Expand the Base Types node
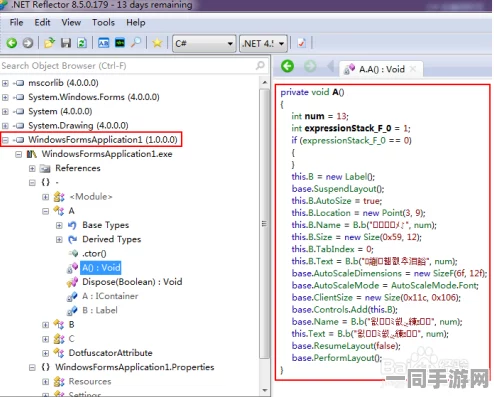494x397 pixels. click(59, 225)
